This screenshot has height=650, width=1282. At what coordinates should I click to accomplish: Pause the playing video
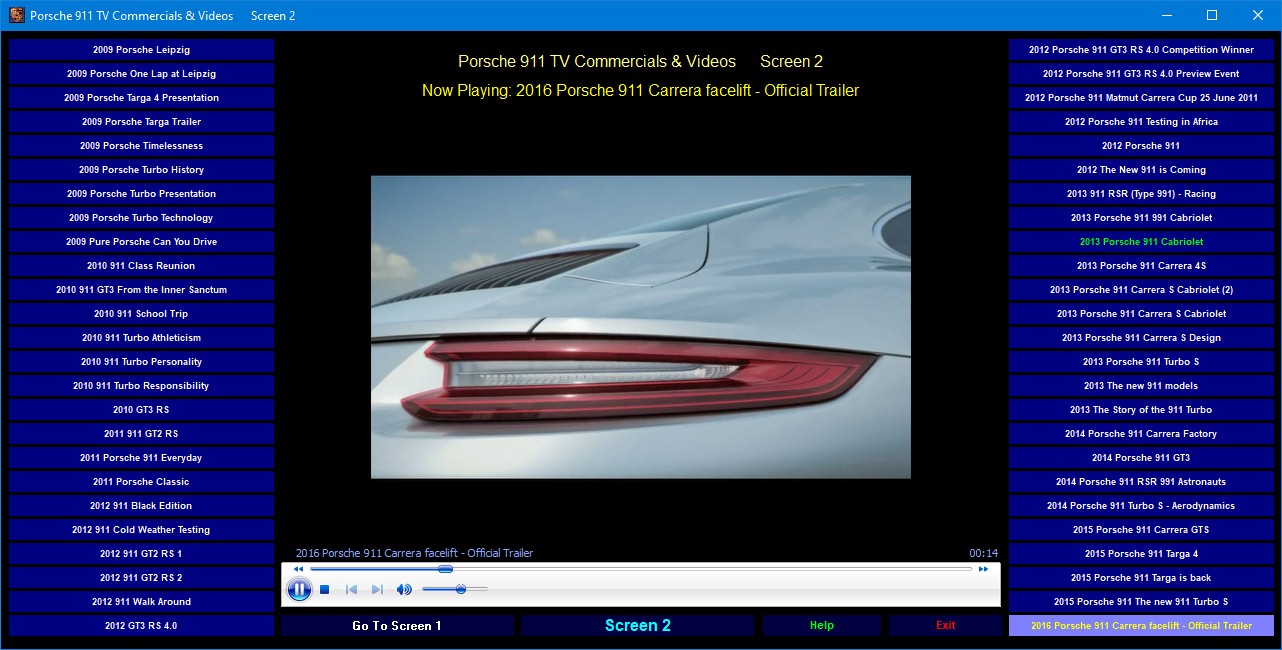point(299,590)
